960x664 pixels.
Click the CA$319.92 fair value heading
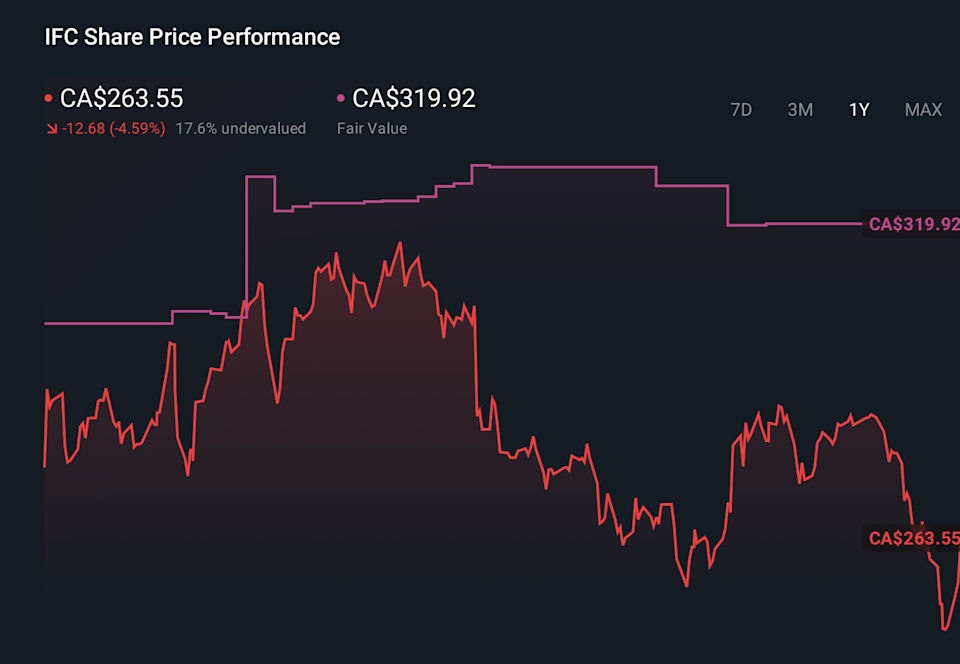point(414,98)
